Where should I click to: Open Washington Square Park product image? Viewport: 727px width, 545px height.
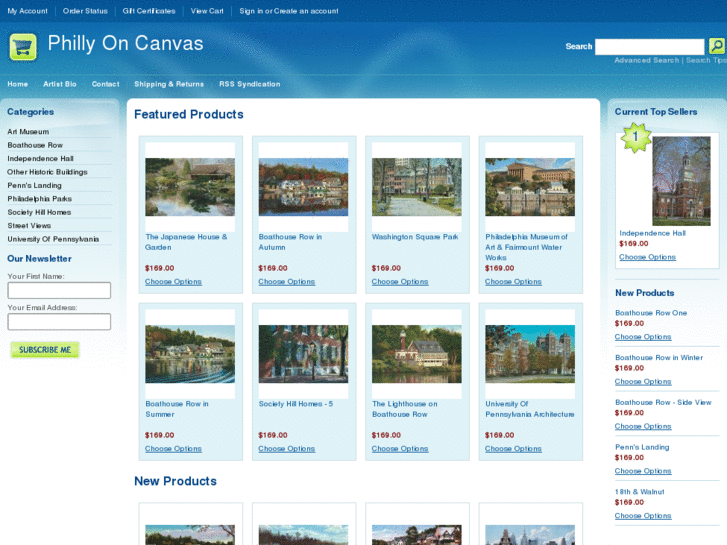[417, 186]
